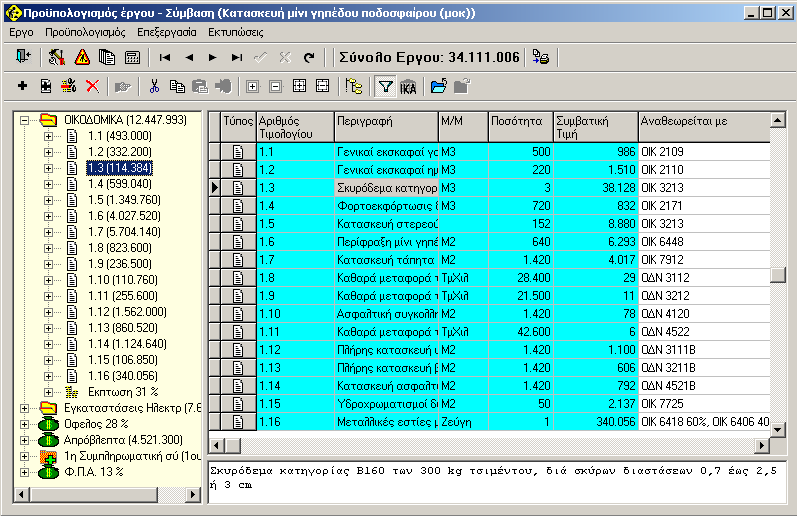Viewport: 798px width, 516px height.
Task: Click the refresh arrow icon
Action: click(x=308, y=58)
